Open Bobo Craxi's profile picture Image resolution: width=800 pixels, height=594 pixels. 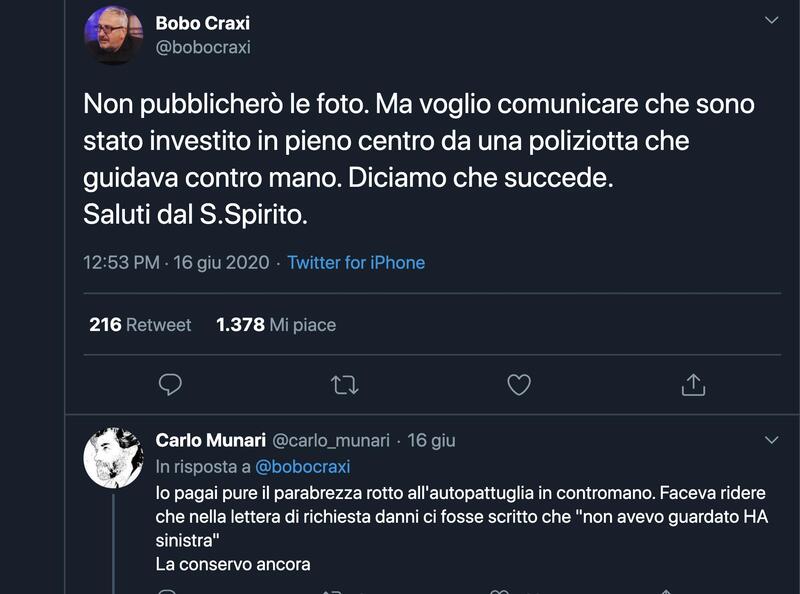point(113,35)
